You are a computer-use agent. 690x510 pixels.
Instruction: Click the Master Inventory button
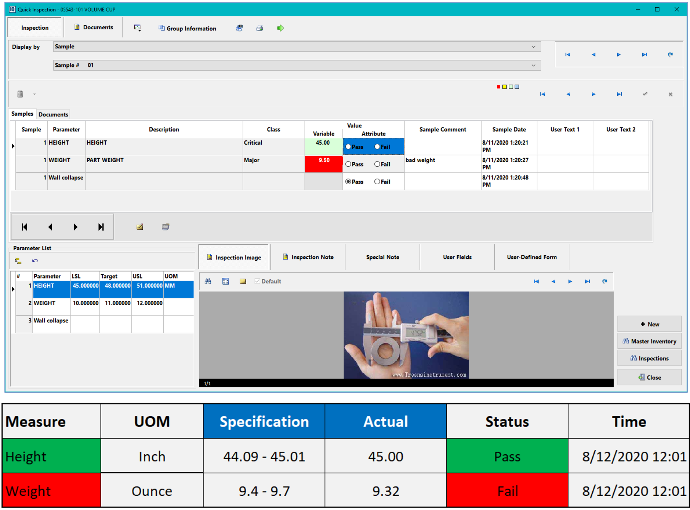[x=649, y=341]
